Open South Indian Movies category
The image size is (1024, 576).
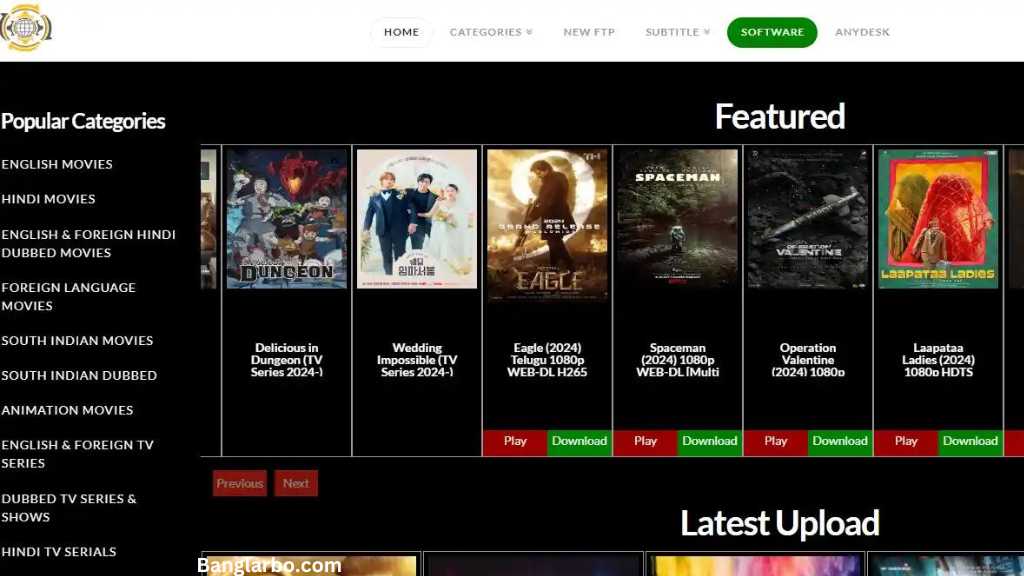[x=77, y=340]
